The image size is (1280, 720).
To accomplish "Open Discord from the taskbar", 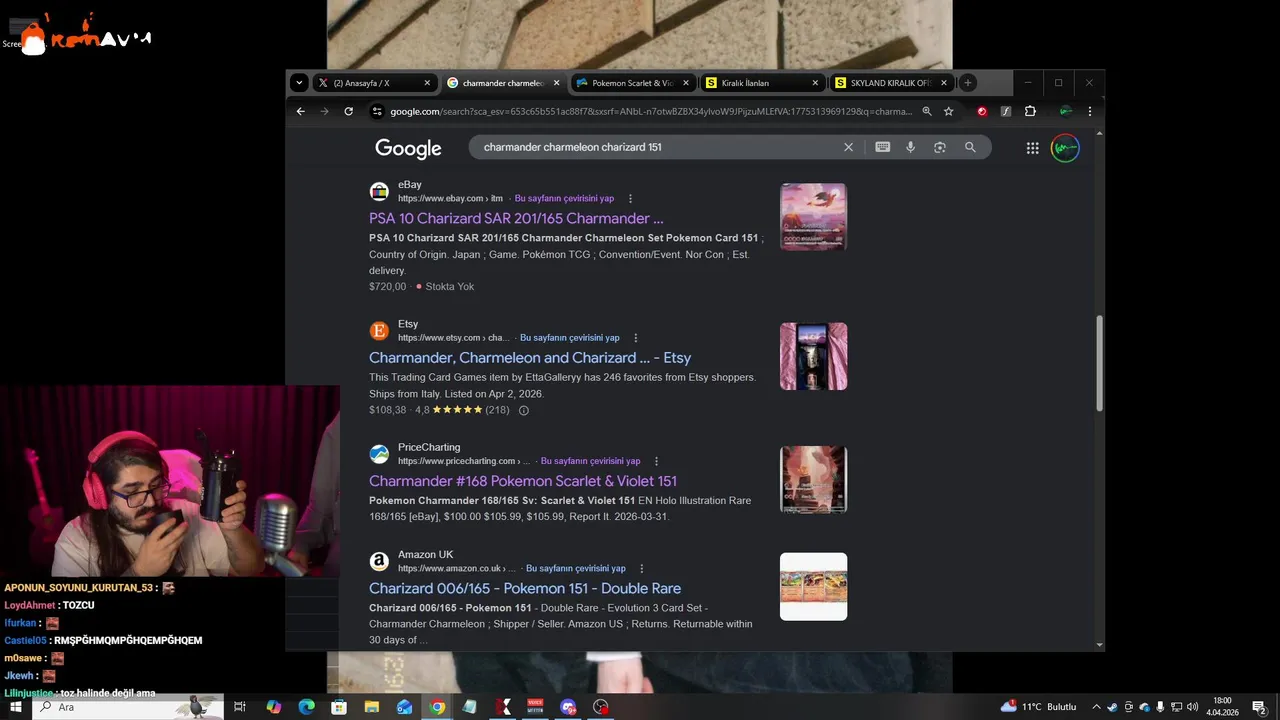I will [568, 707].
